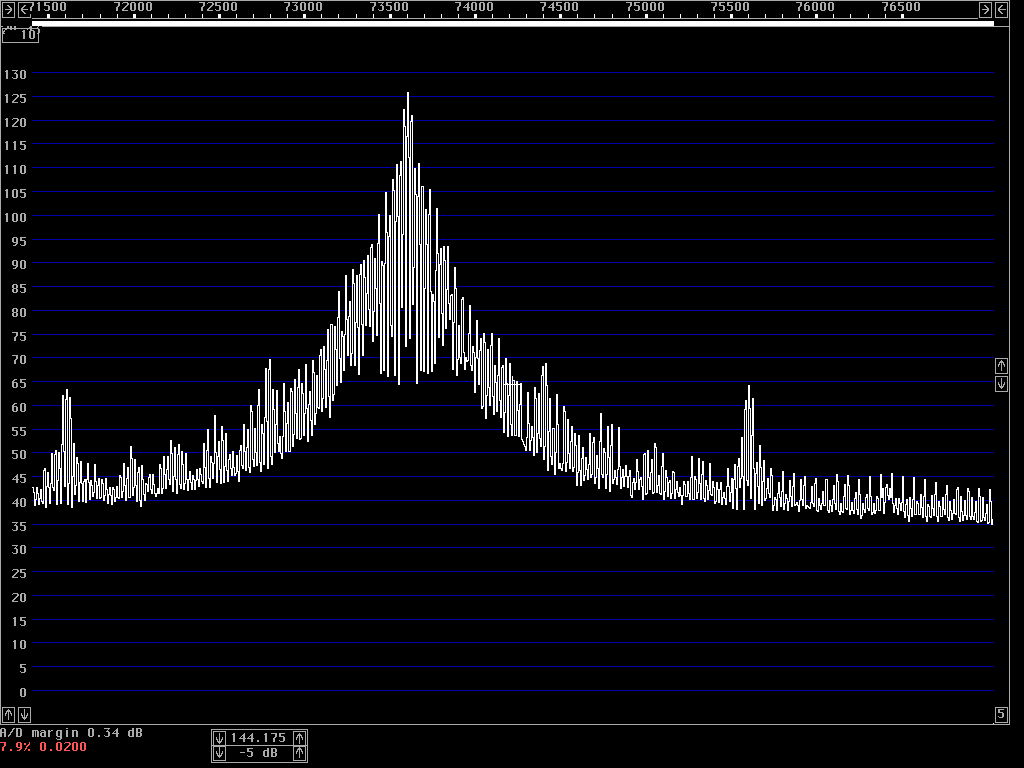Click the right arrow at top-right of frequency scale
This screenshot has width=1024, height=768.
click(985, 9)
